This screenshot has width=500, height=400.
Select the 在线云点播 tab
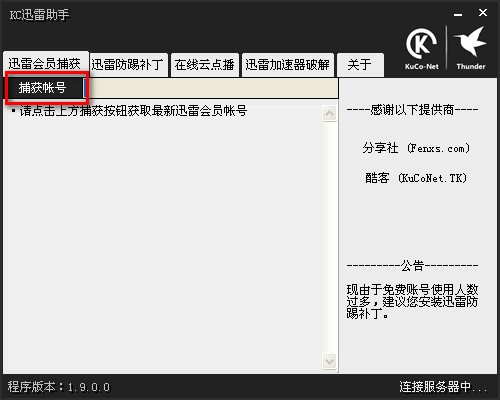(x=205, y=65)
